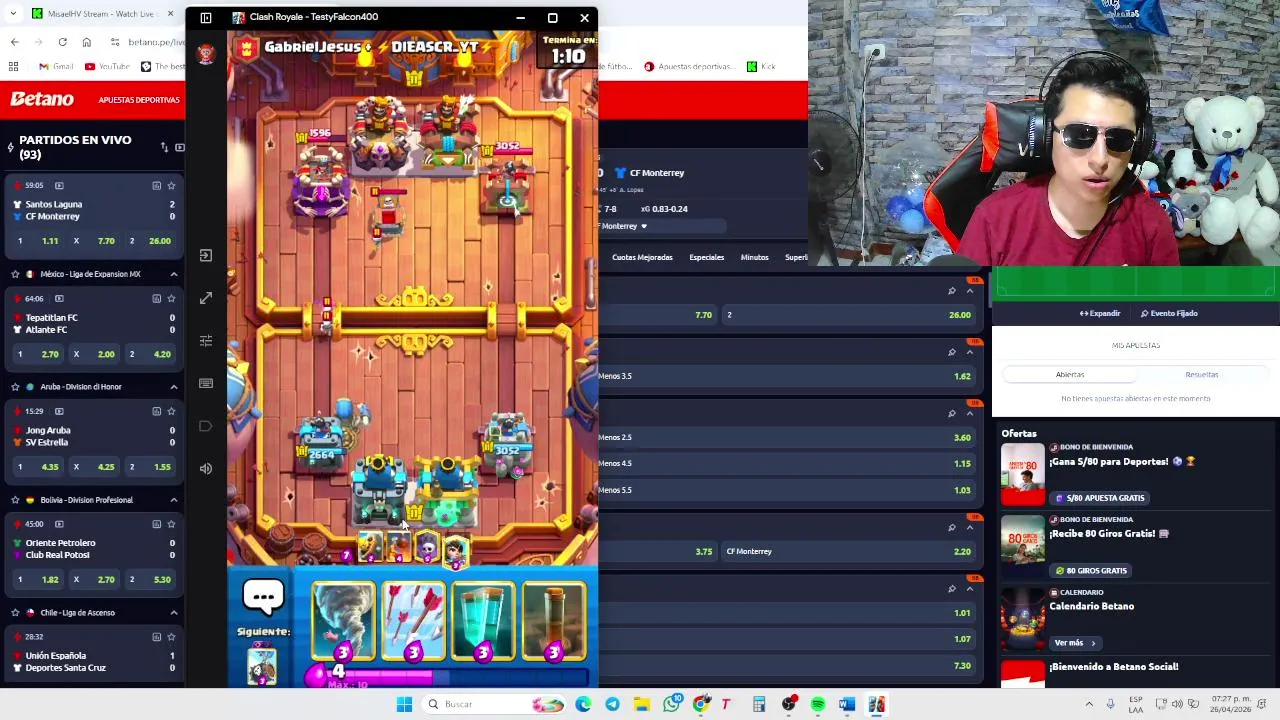This screenshot has height=720, width=1280.
Task: Click the sort icon beside Partidos en Vivo
Action: click(165, 147)
